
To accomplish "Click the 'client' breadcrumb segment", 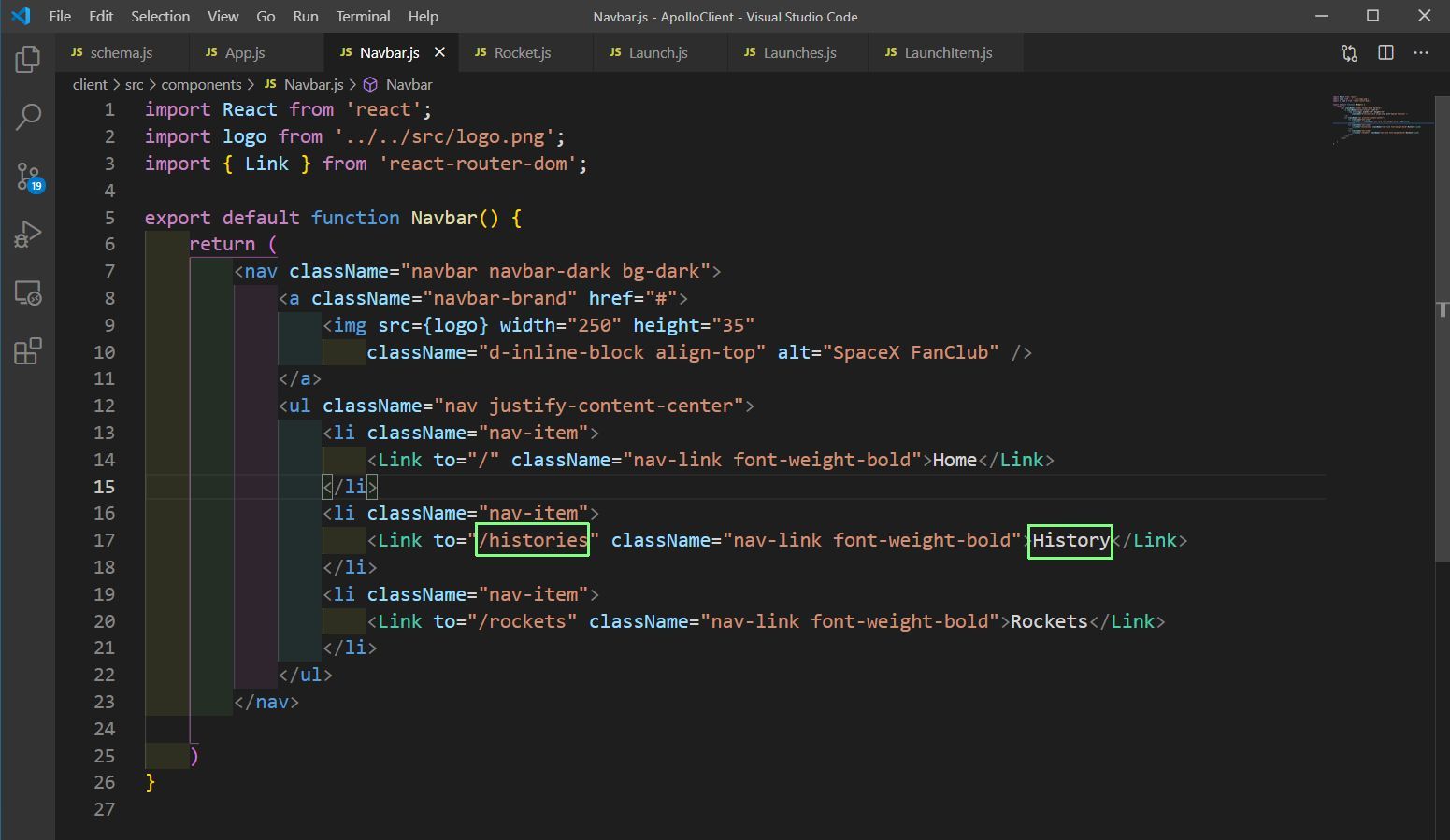I will click(90, 84).
